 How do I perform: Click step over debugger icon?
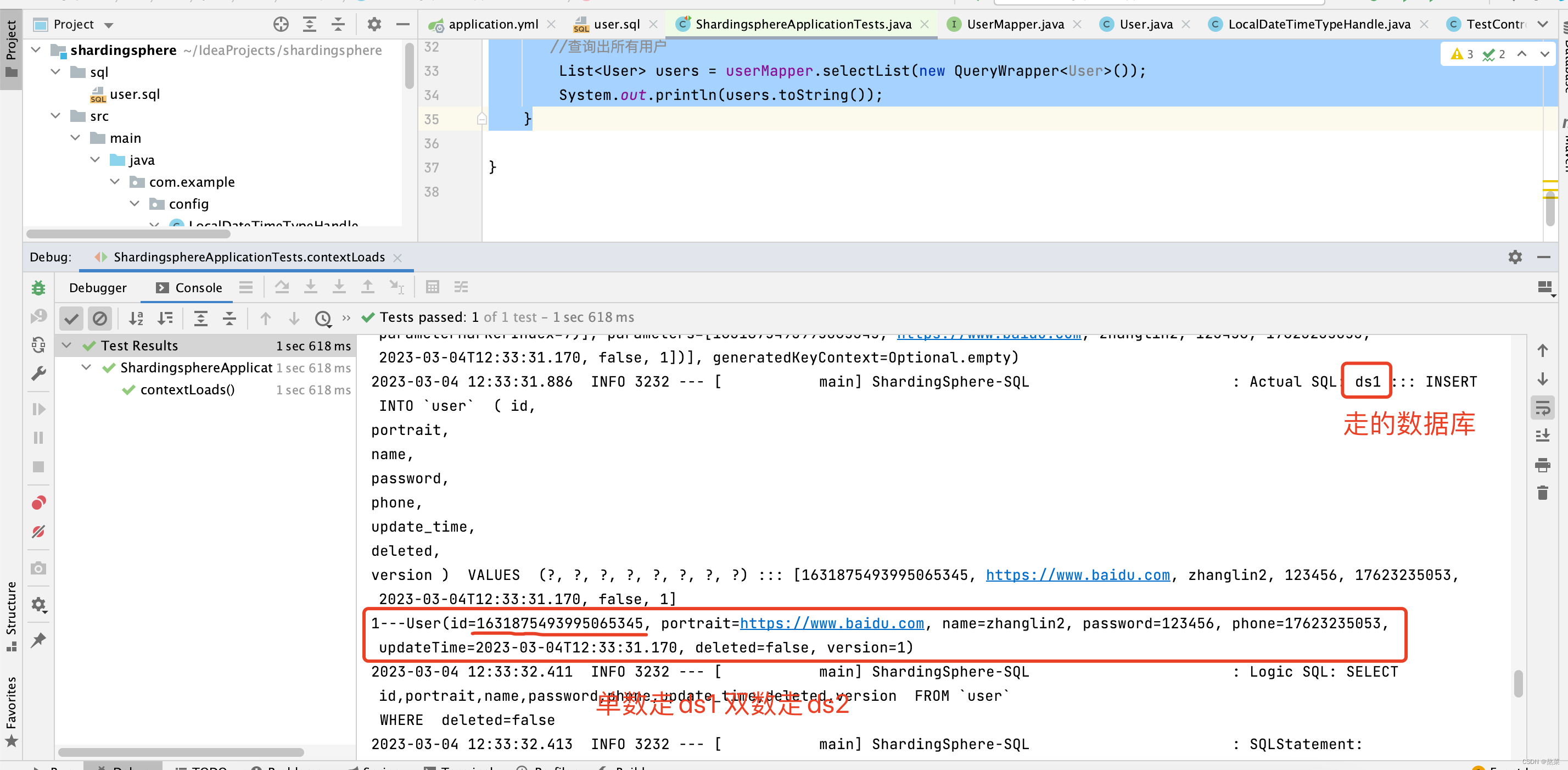[282, 287]
